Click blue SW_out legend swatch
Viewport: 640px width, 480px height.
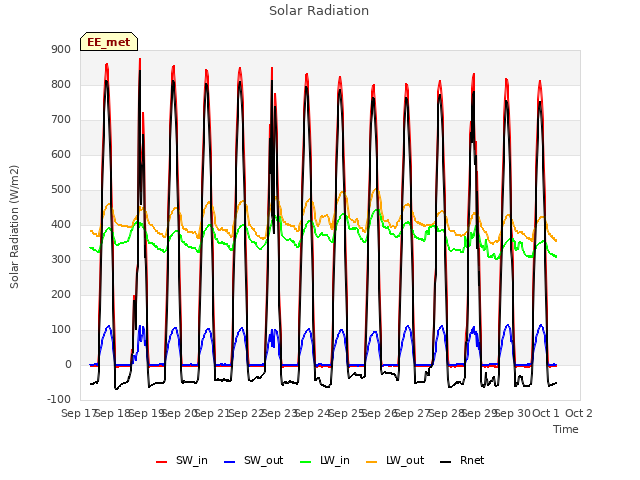(x=230, y=462)
